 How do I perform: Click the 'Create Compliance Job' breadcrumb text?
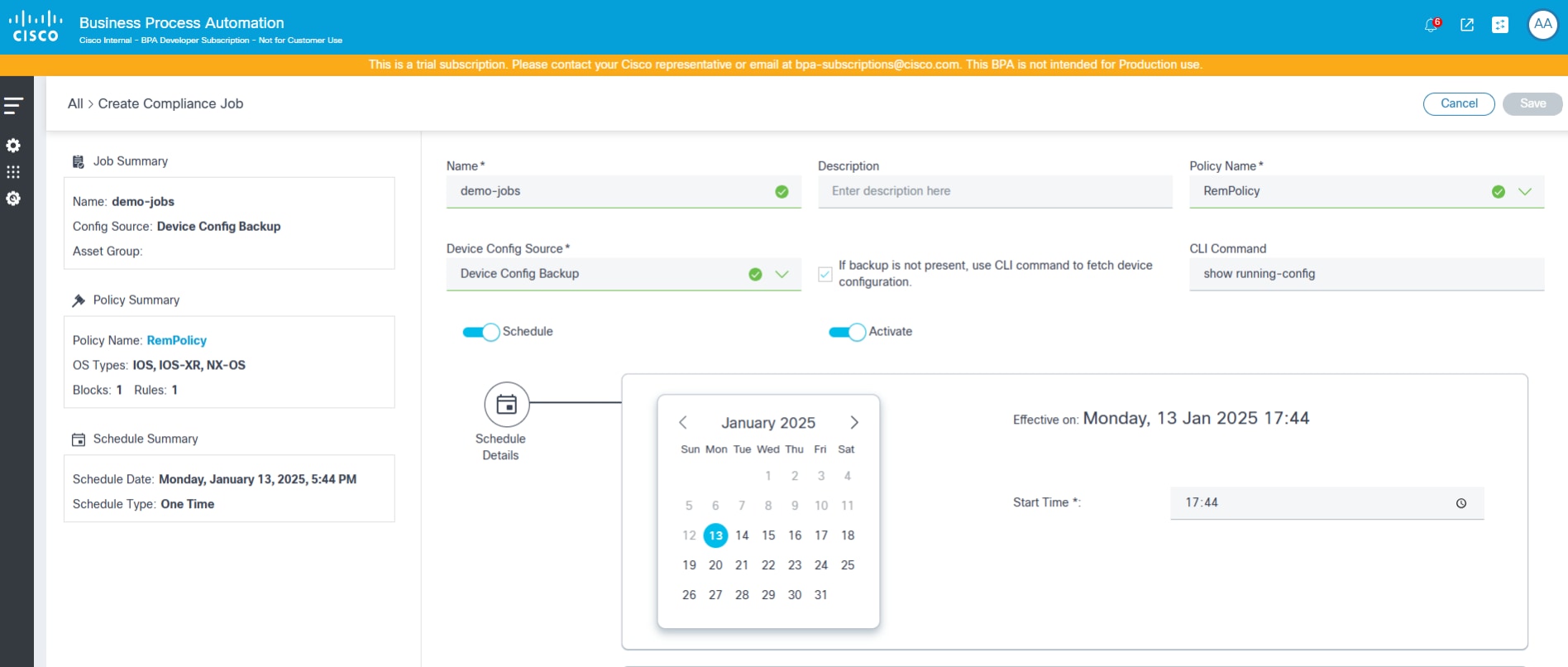pos(170,103)
